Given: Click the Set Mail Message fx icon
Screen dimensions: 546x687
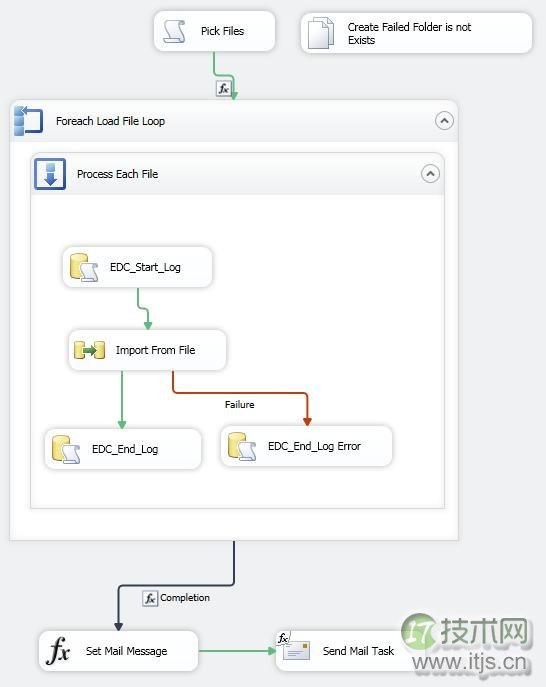Looking at the screenshot, I should pyautogui.click(x=58, y=651).
